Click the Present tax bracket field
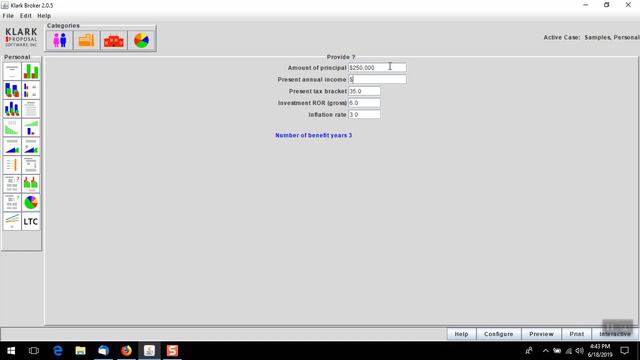The width and height of the screenshot is (640, 360). [x=364, y=91]
